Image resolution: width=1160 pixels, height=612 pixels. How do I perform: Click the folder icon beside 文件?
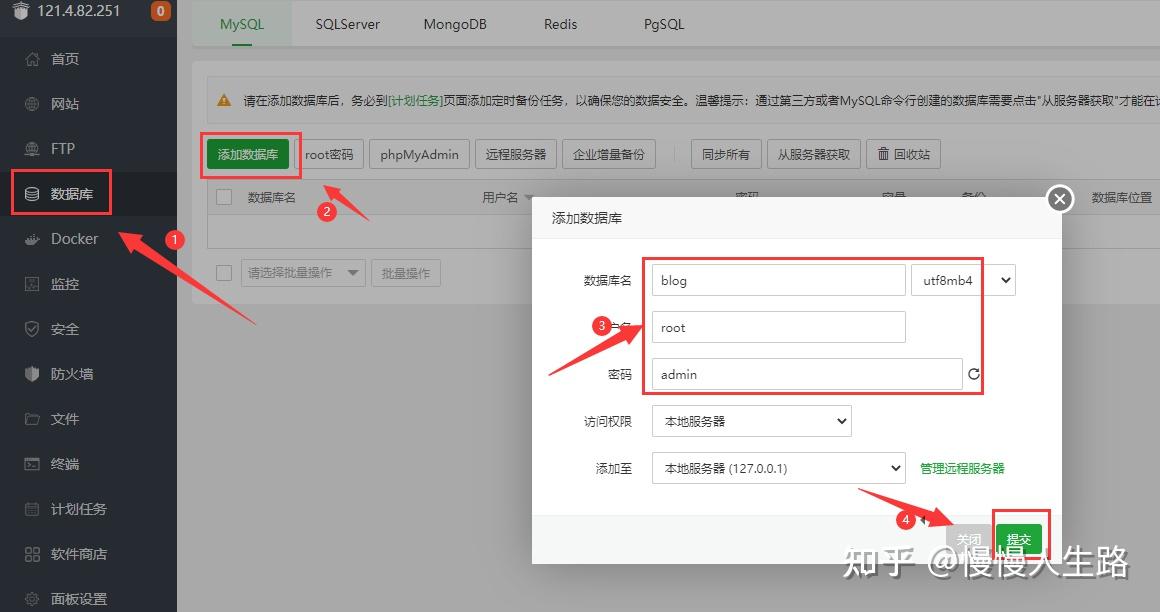32,419
